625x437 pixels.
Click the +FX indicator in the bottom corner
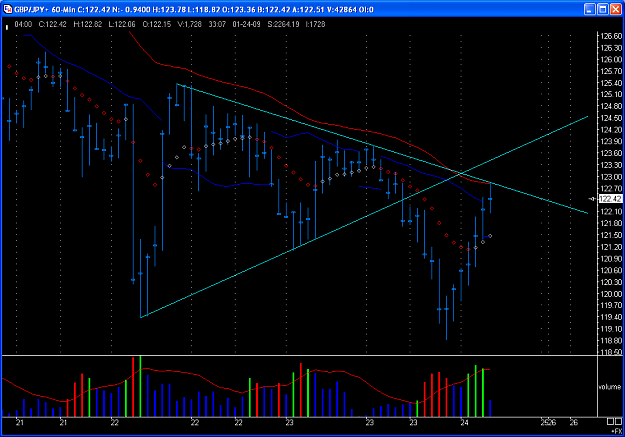616,431
